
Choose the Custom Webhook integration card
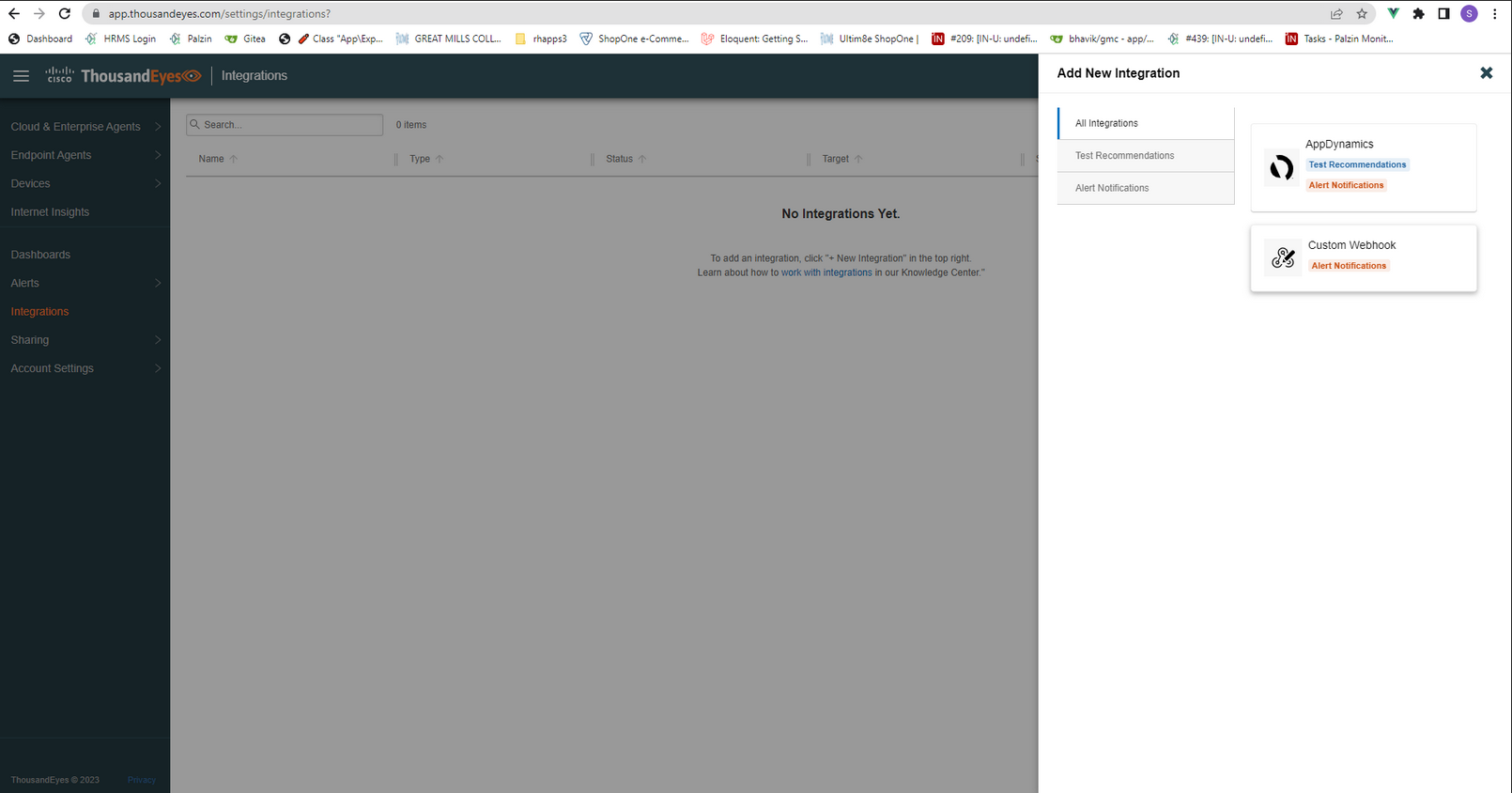click(x=1363, y=258)
